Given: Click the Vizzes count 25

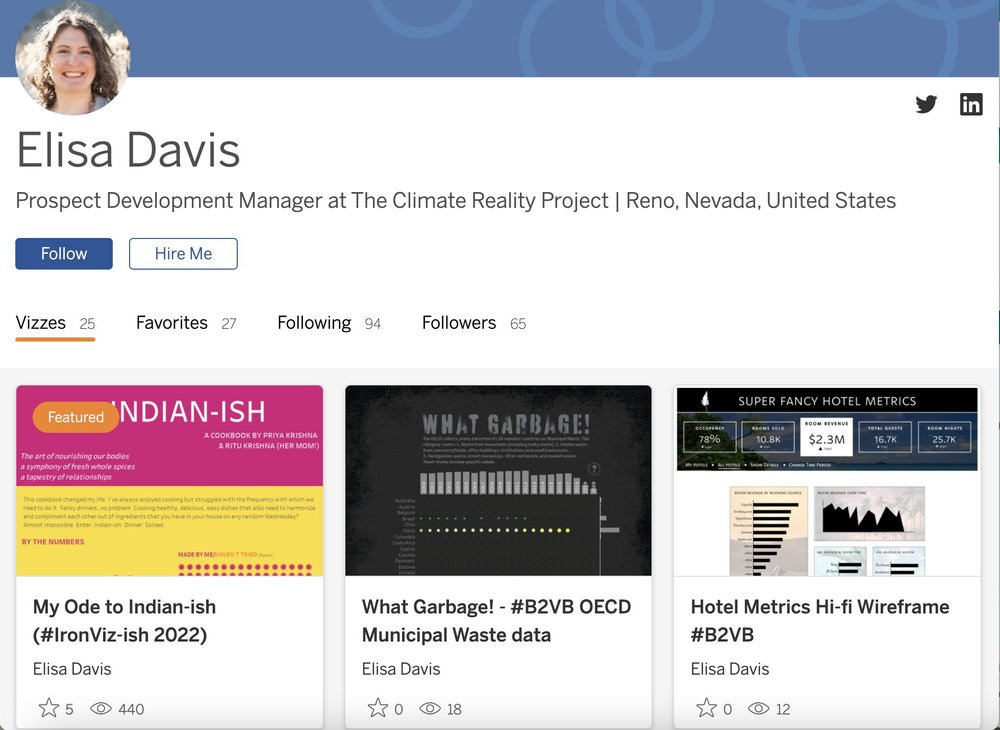Looking at the screenshot, I should [x=87, y=324].
